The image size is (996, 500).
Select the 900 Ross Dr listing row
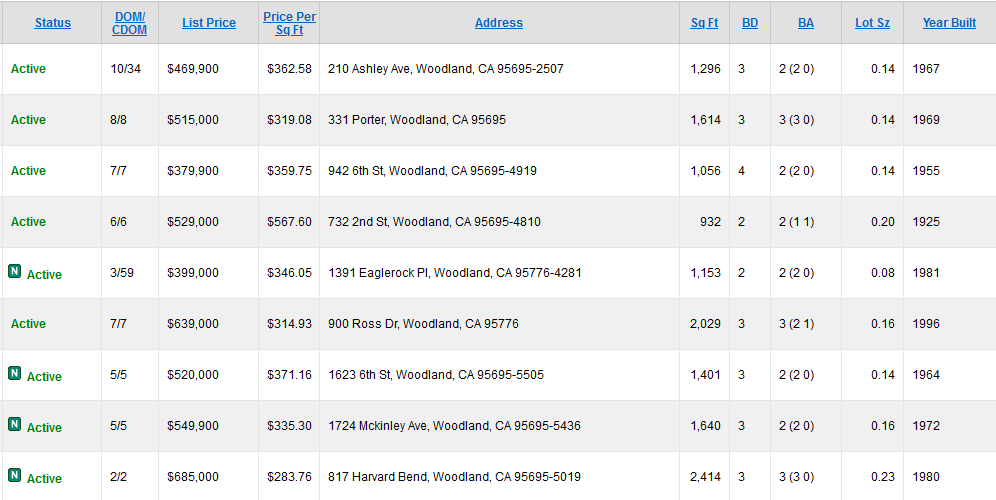click(x=498, y=323)
